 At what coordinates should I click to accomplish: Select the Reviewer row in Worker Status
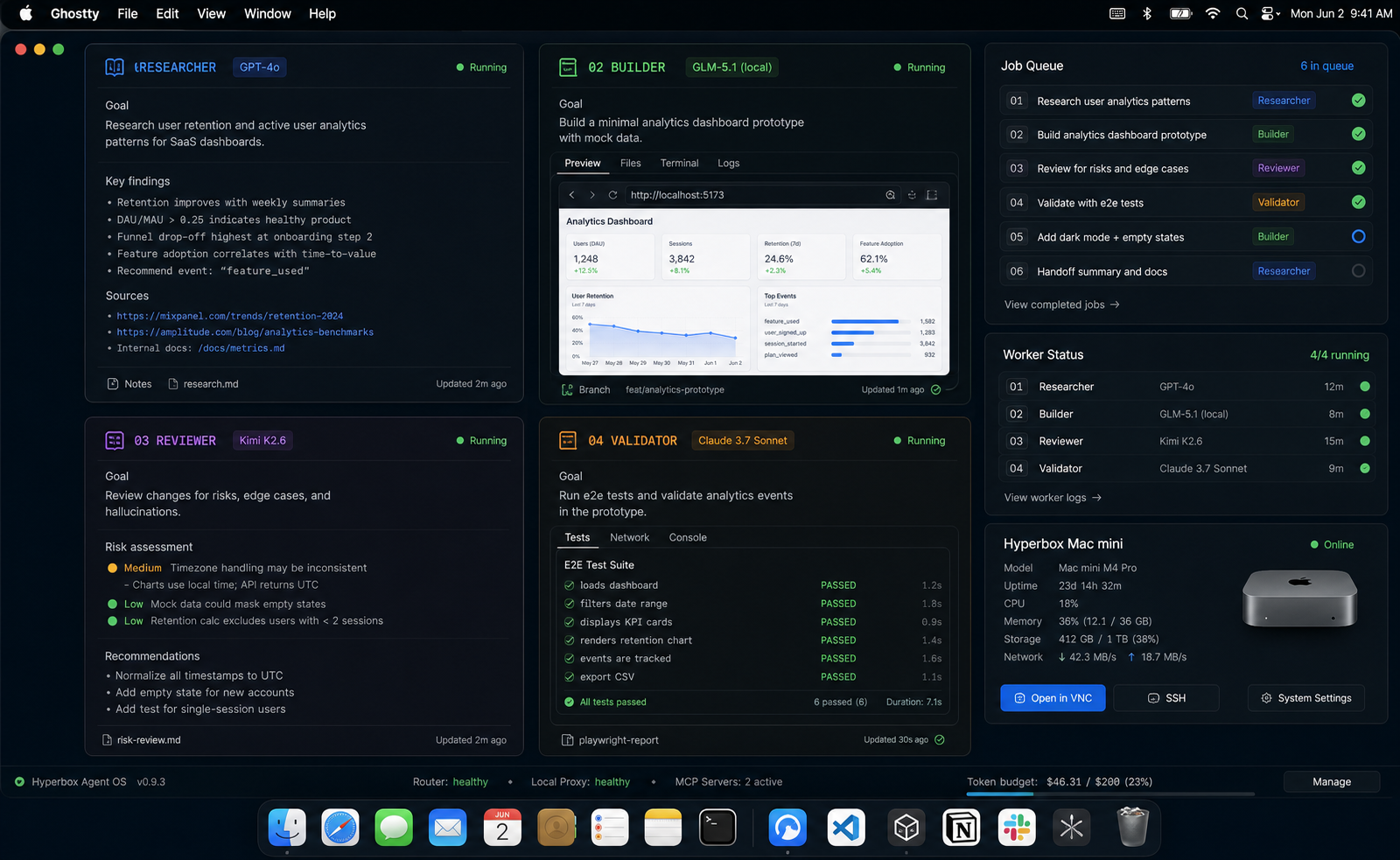[x=1186, y=442]
